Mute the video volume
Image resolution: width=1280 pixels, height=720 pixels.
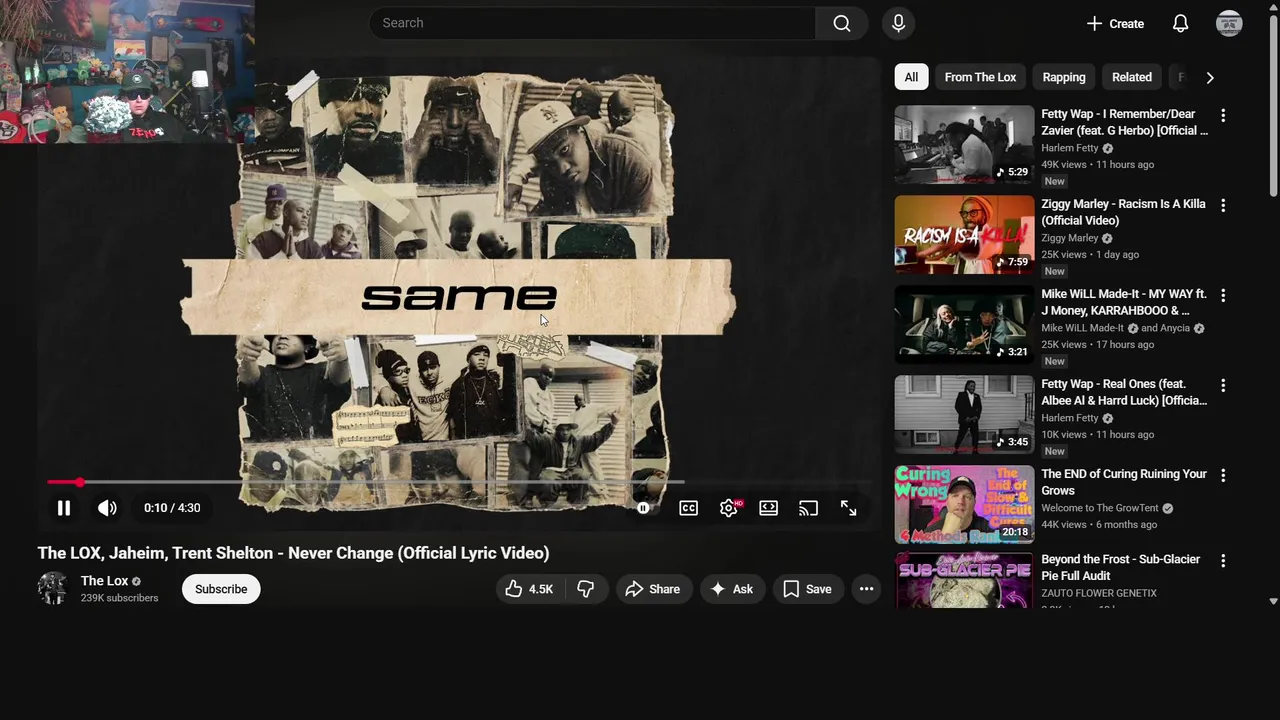pos(107,508)
